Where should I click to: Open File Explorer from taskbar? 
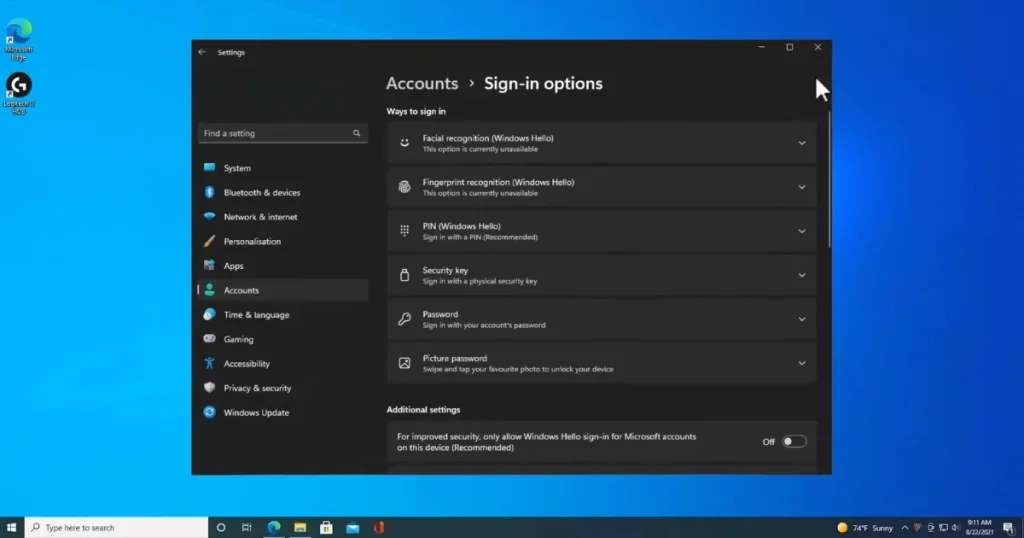coord(300,528)
